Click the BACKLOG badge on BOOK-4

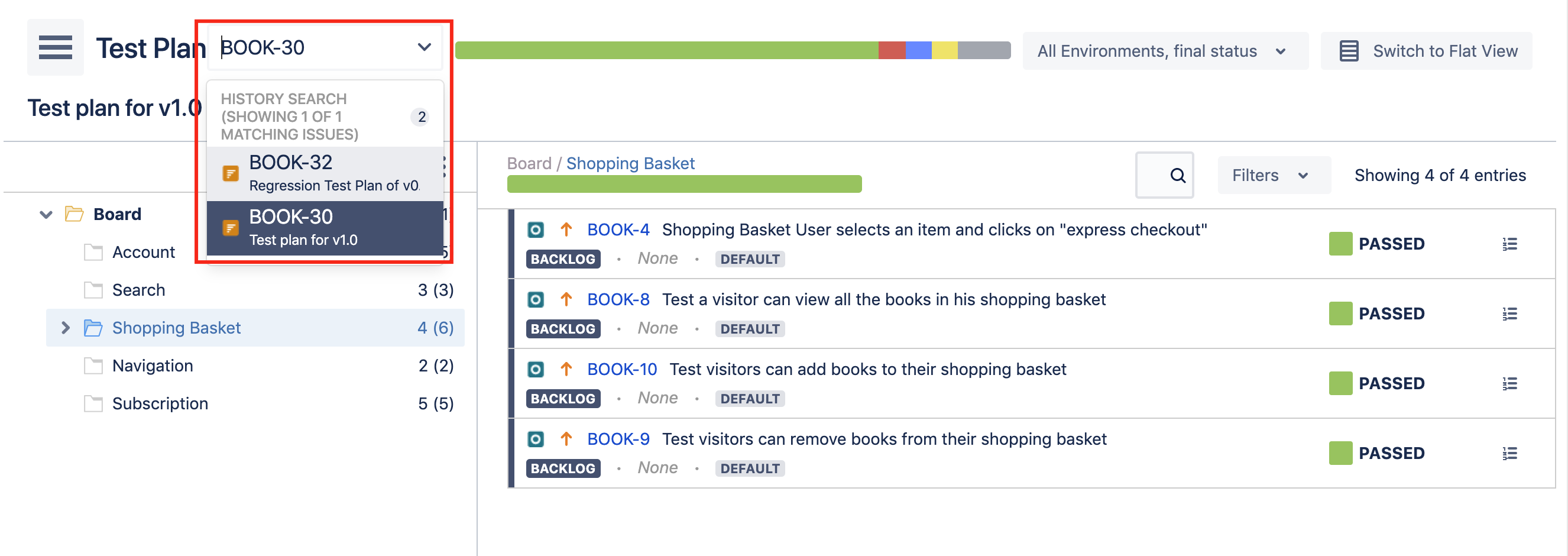click(x=563, y=259)
